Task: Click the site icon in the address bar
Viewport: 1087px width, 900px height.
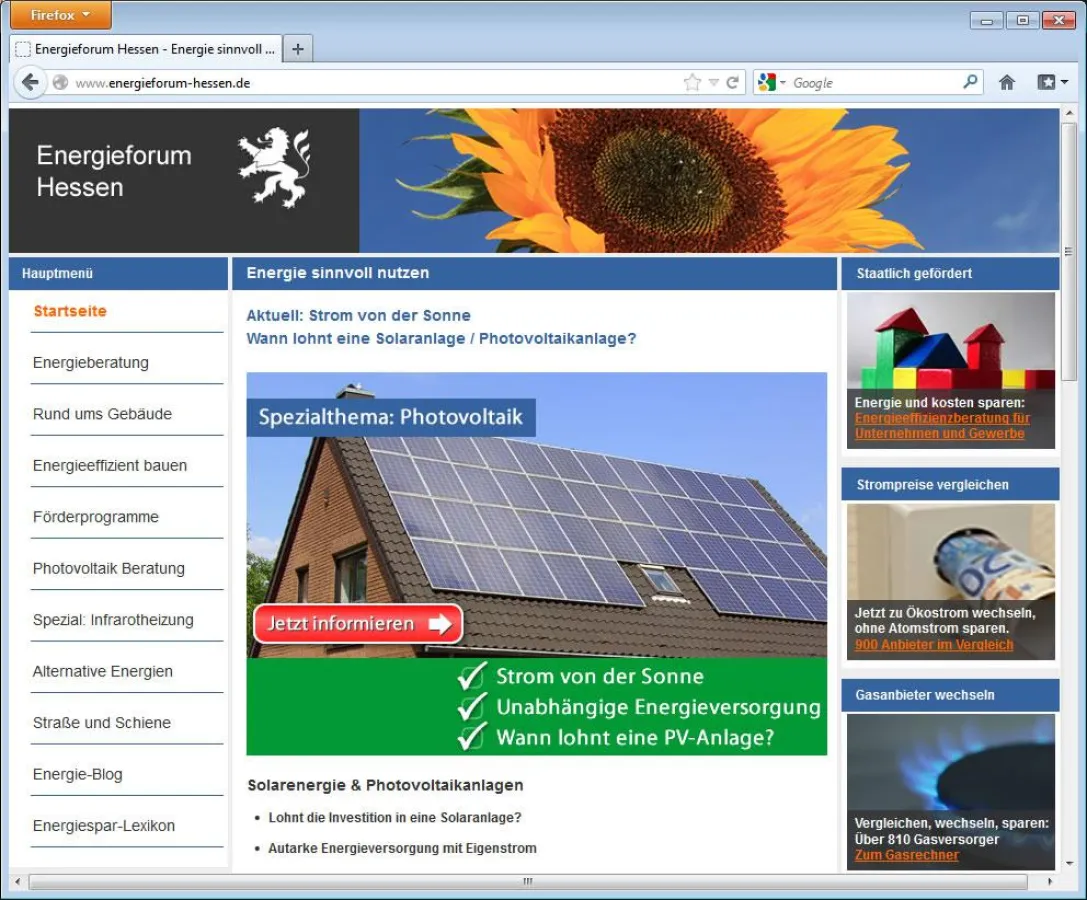Action: (x=61, y=84)
